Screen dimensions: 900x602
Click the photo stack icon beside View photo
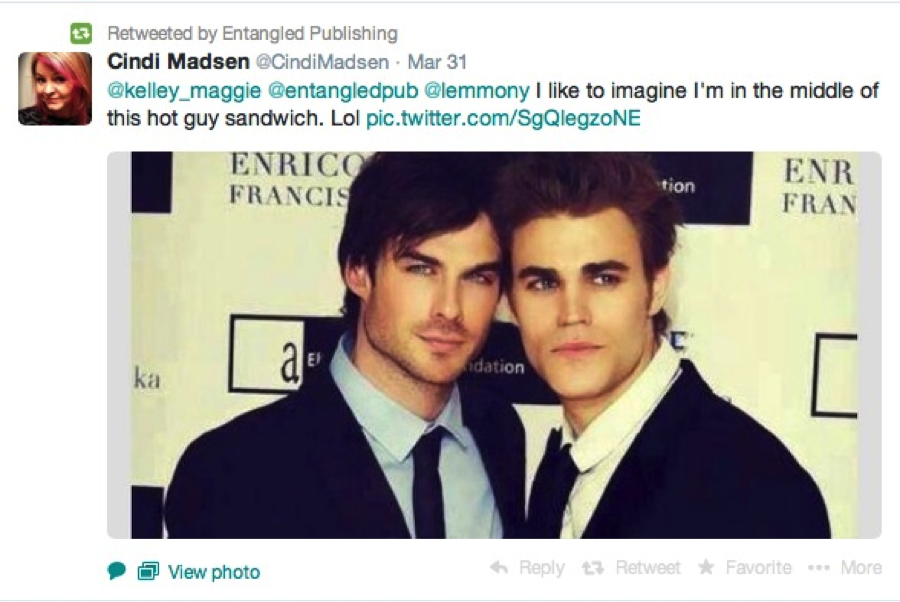(x=148, y=571)
